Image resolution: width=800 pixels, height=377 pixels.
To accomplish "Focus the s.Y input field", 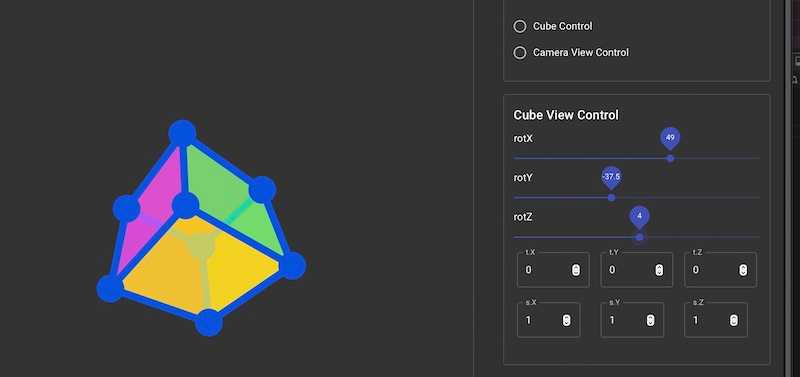I will (x=632, y=320).
